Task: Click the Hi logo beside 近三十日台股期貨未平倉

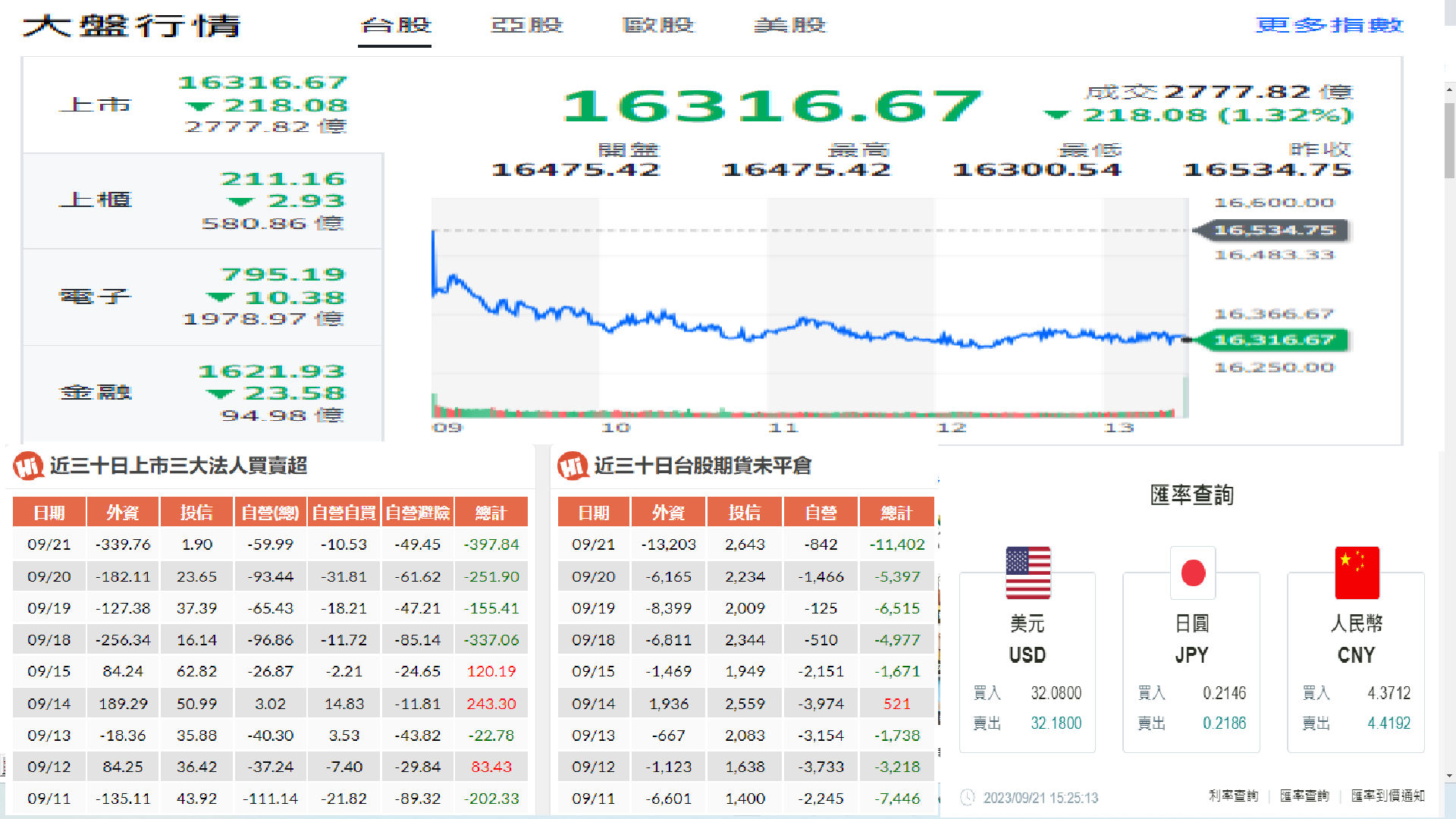Action: (573, 466)
